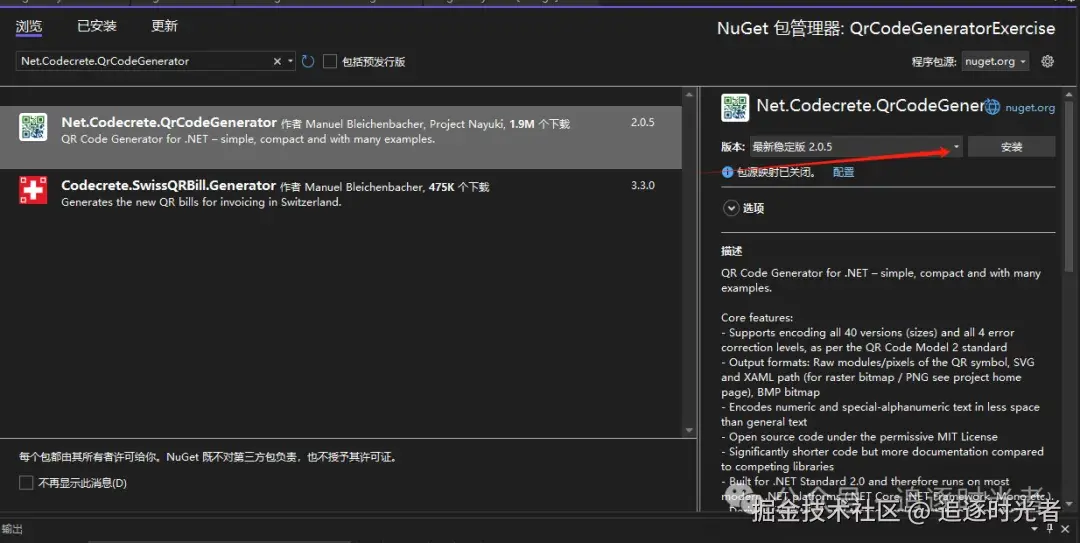This screenshot has height=543, width=1080.
Task: Pin the 输出 panel with the pushpin
Action: tap(1050, 529)
